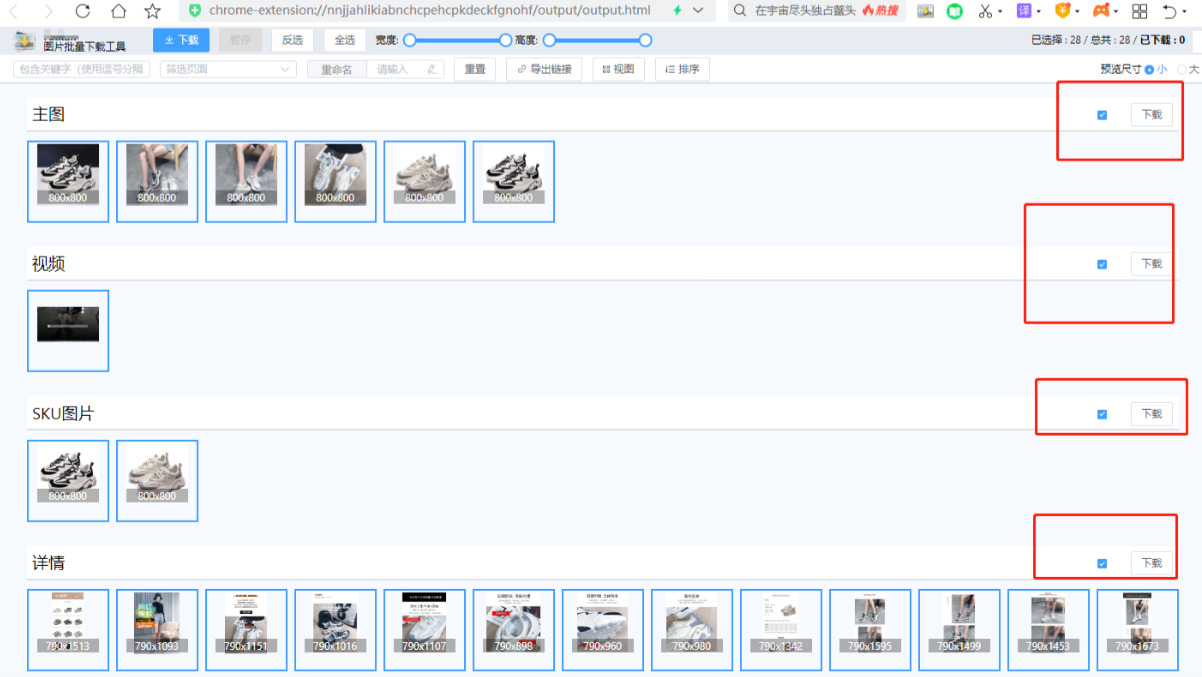
Task: Download the 详情 section images
Action: [1151, 564]
